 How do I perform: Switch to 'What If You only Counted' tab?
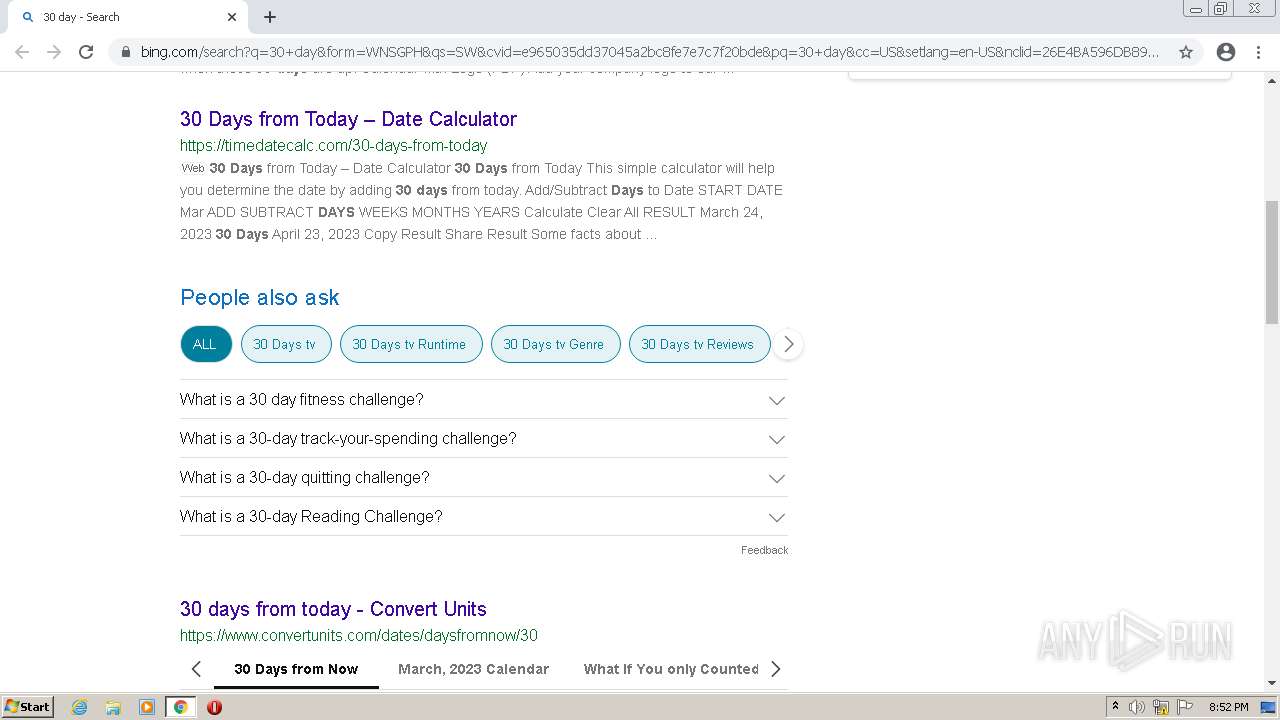pyautogui.click(x=671, y=669)
